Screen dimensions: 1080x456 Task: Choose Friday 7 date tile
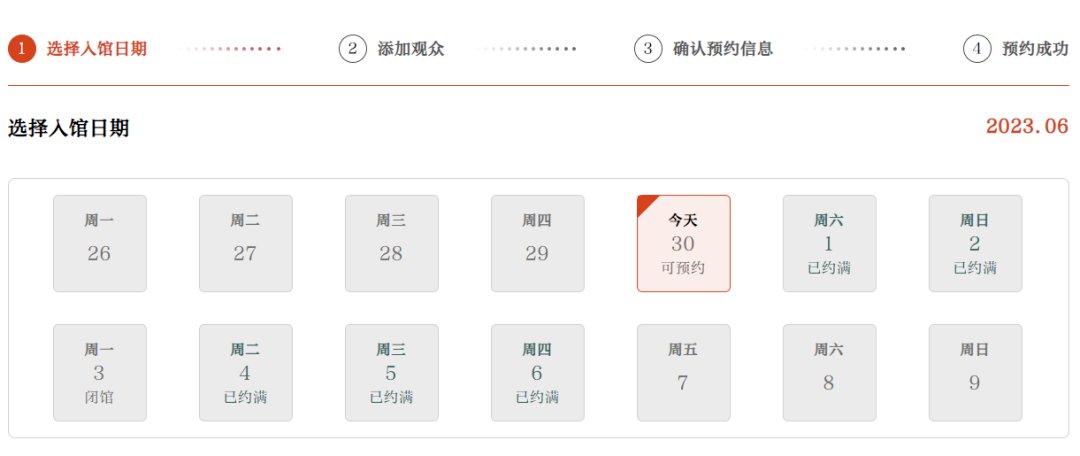(x=683, y=373)
